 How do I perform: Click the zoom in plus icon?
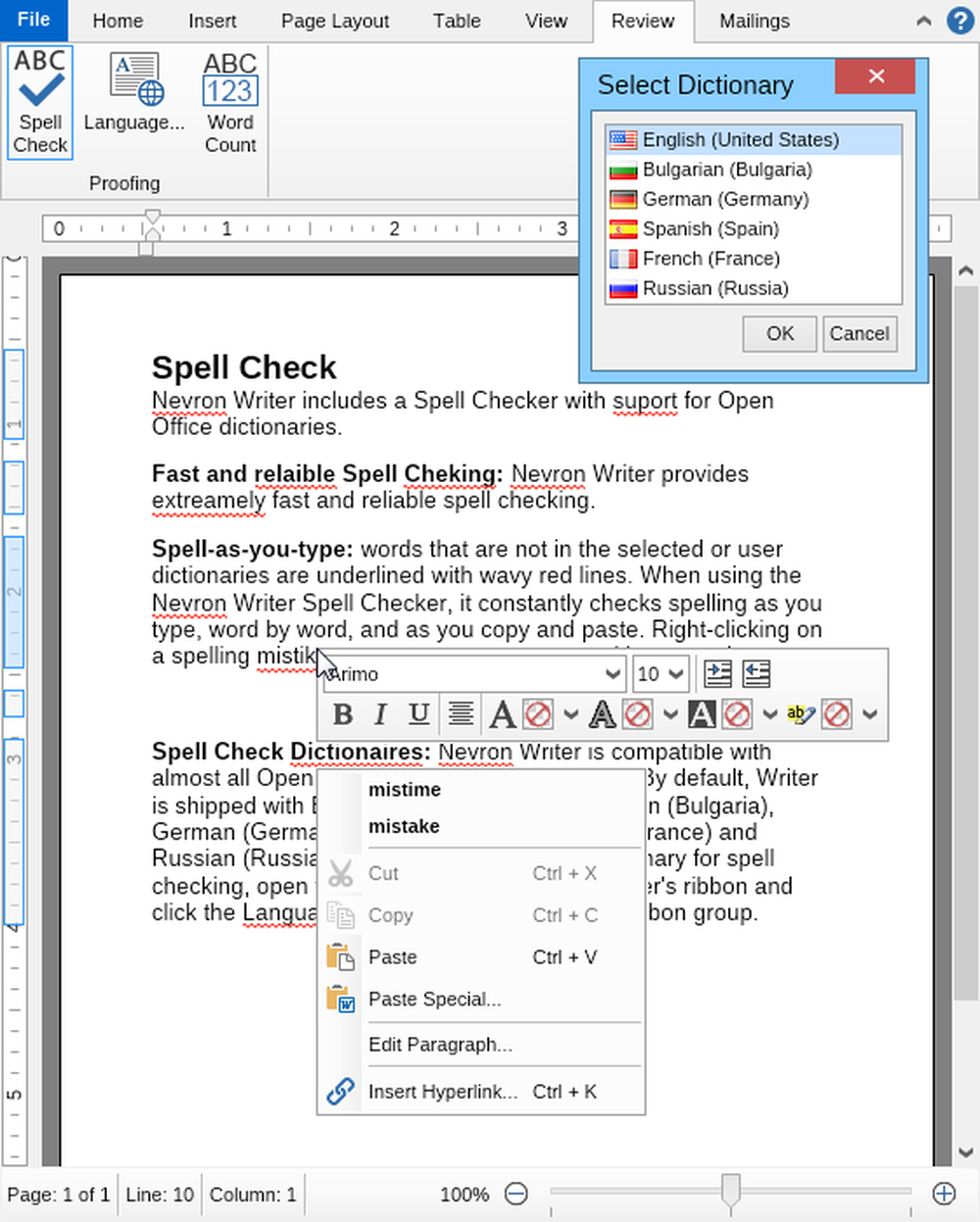click(x=944, y=1194)
